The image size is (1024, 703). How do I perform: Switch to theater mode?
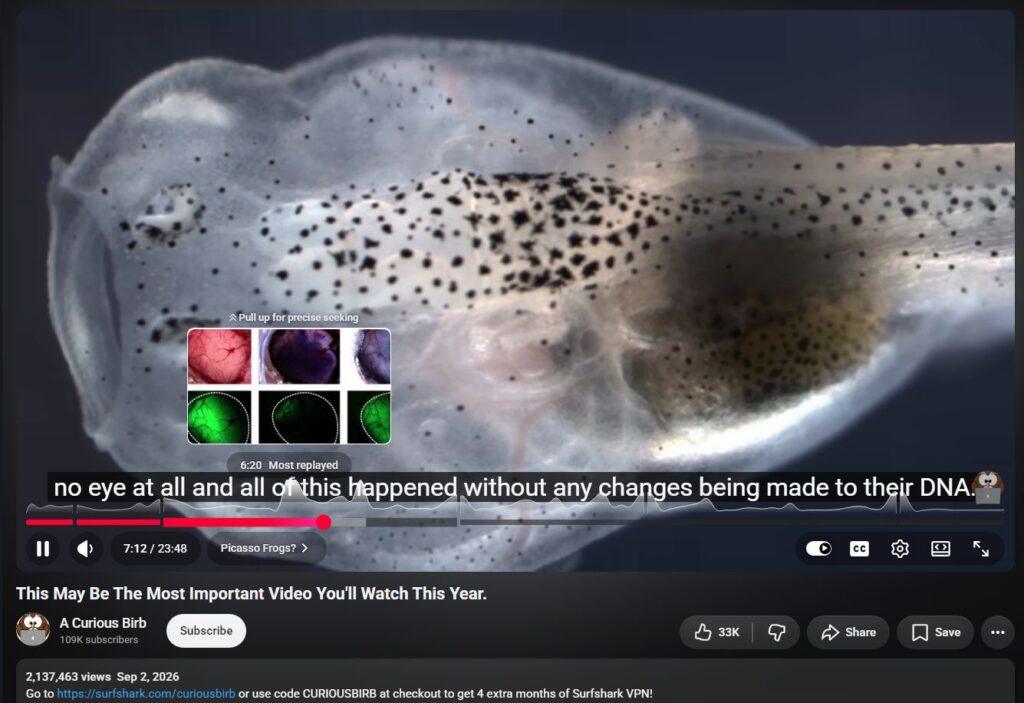940,549
